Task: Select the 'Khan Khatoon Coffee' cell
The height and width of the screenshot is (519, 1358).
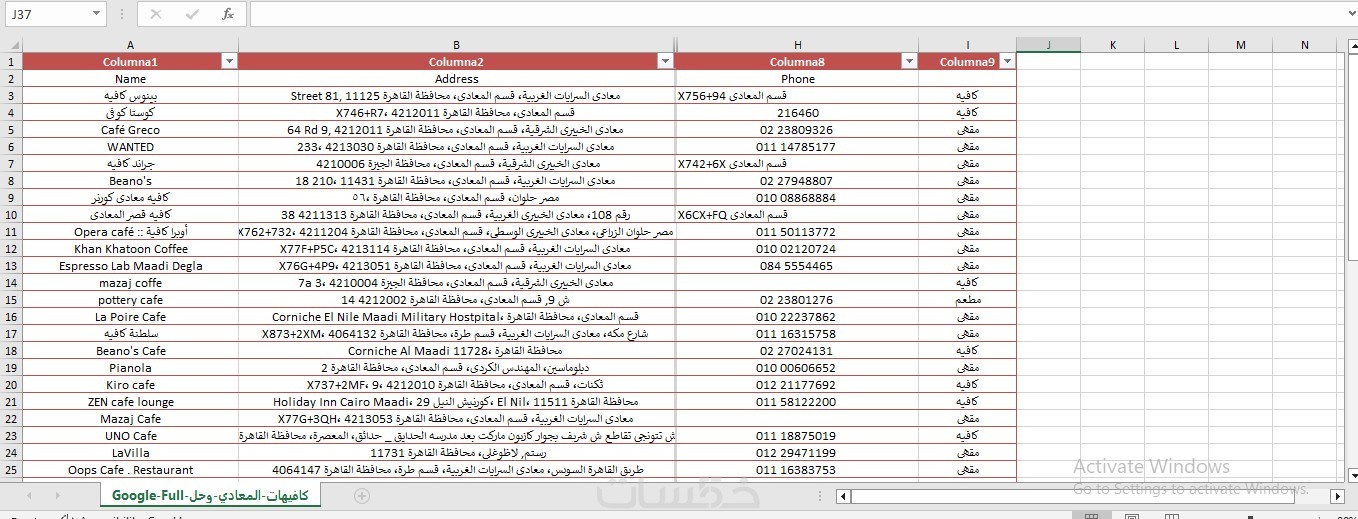Action: coord(130,249)
